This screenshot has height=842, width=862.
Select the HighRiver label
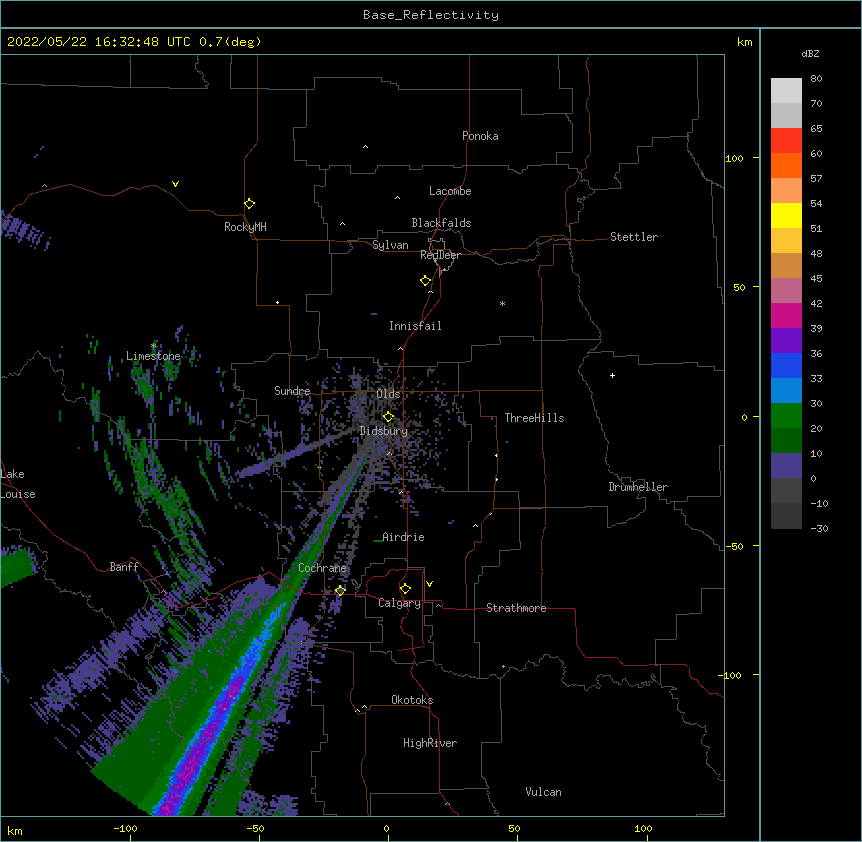pos(430,743)
